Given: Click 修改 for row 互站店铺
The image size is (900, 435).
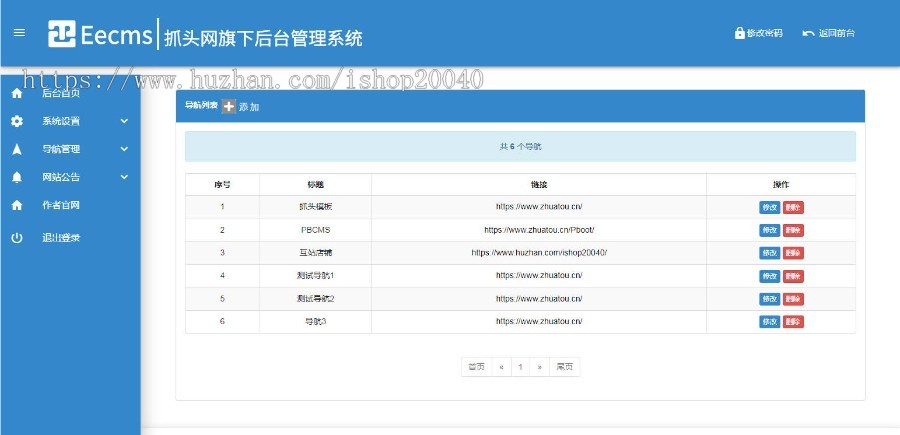Looking at the screenshot, I should (769, 253).
